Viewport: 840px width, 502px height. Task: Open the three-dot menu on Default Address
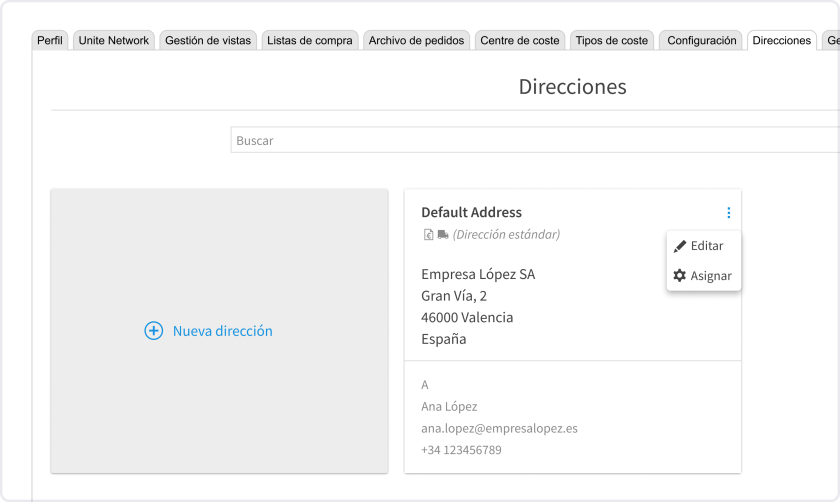(x=728, y=213)
